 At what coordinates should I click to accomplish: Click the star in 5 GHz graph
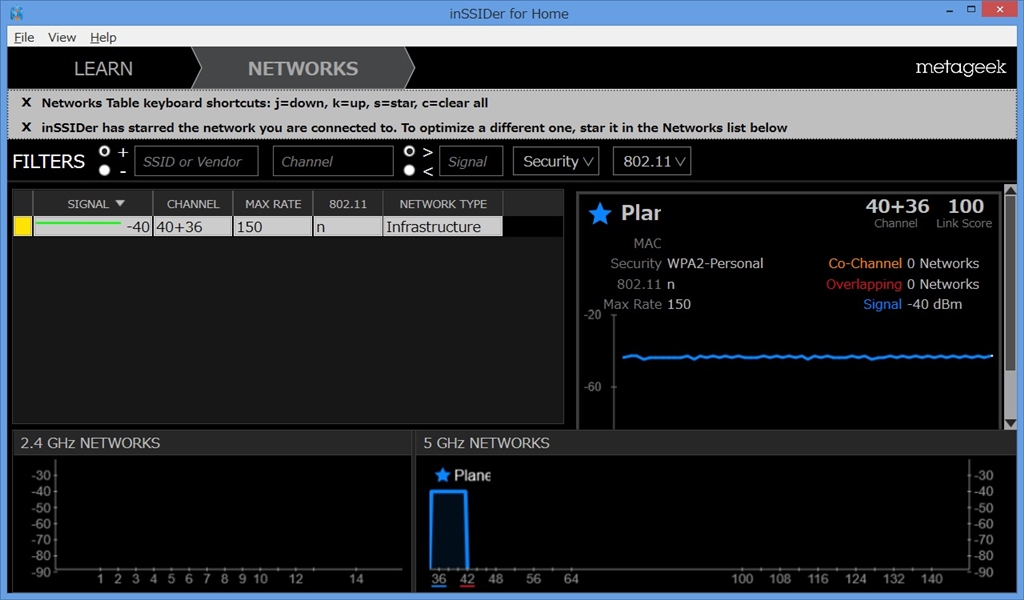(443, 475)
